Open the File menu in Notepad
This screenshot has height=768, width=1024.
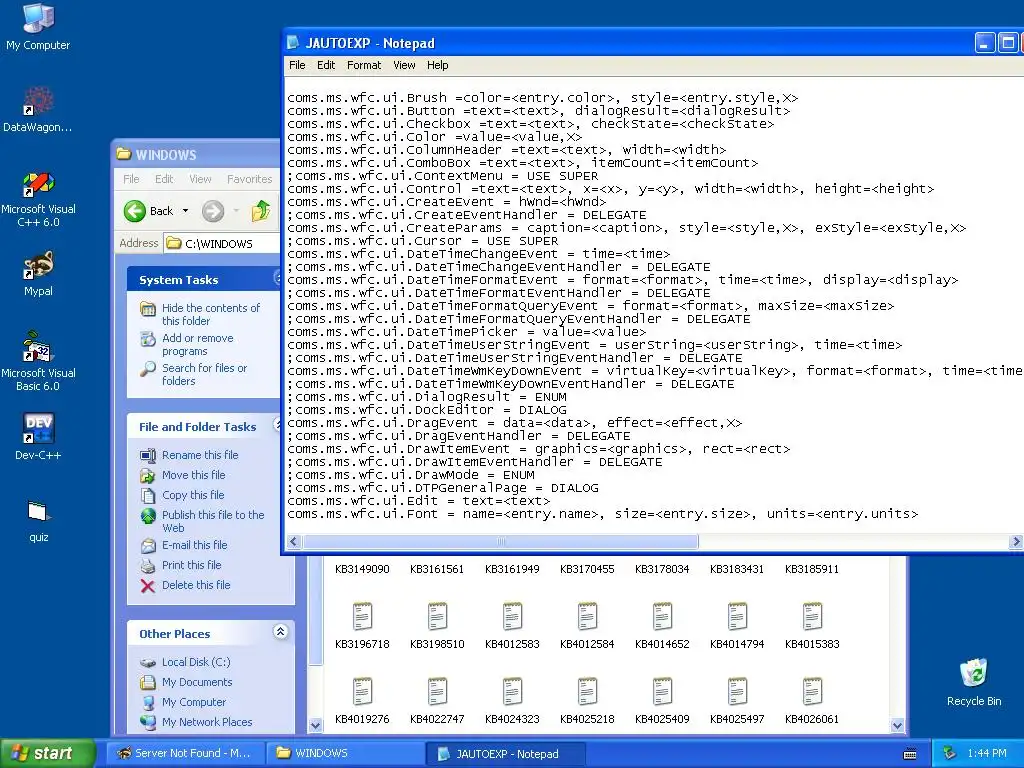pyautogui.click(x=297, y=65)
